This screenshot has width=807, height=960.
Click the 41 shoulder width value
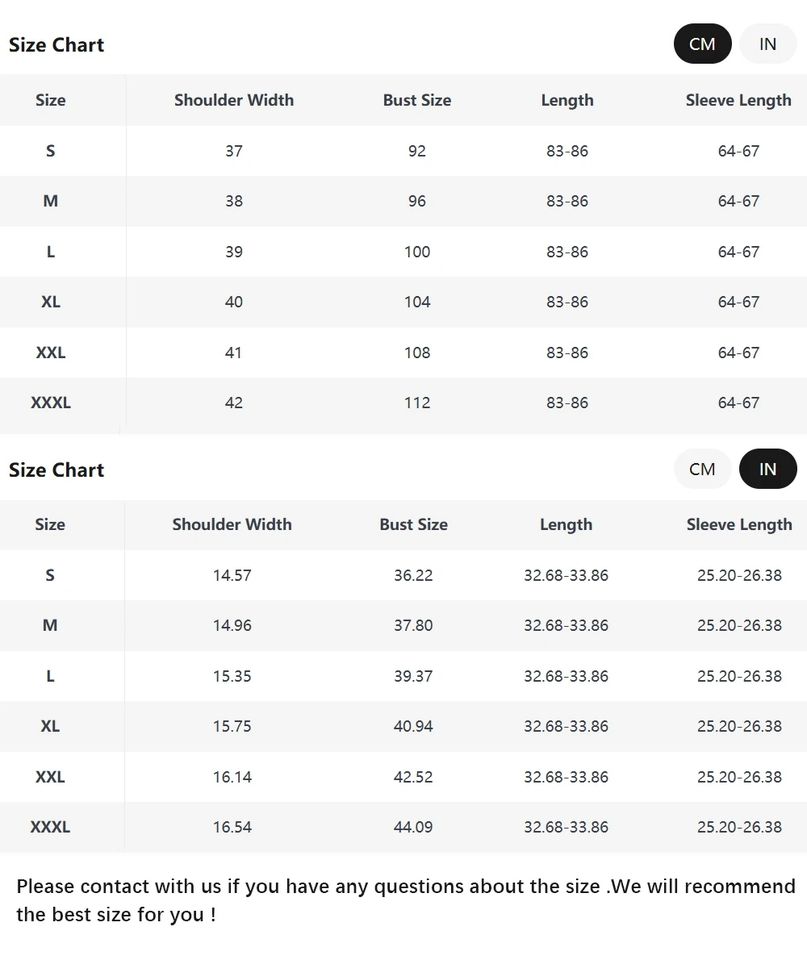pos(234,353)
